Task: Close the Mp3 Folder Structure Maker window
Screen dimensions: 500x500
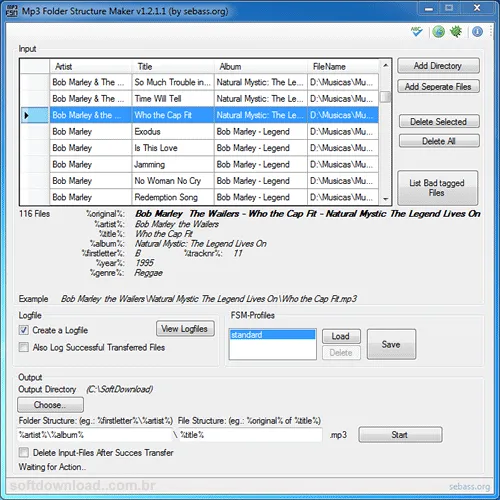Action: [477, 8]
